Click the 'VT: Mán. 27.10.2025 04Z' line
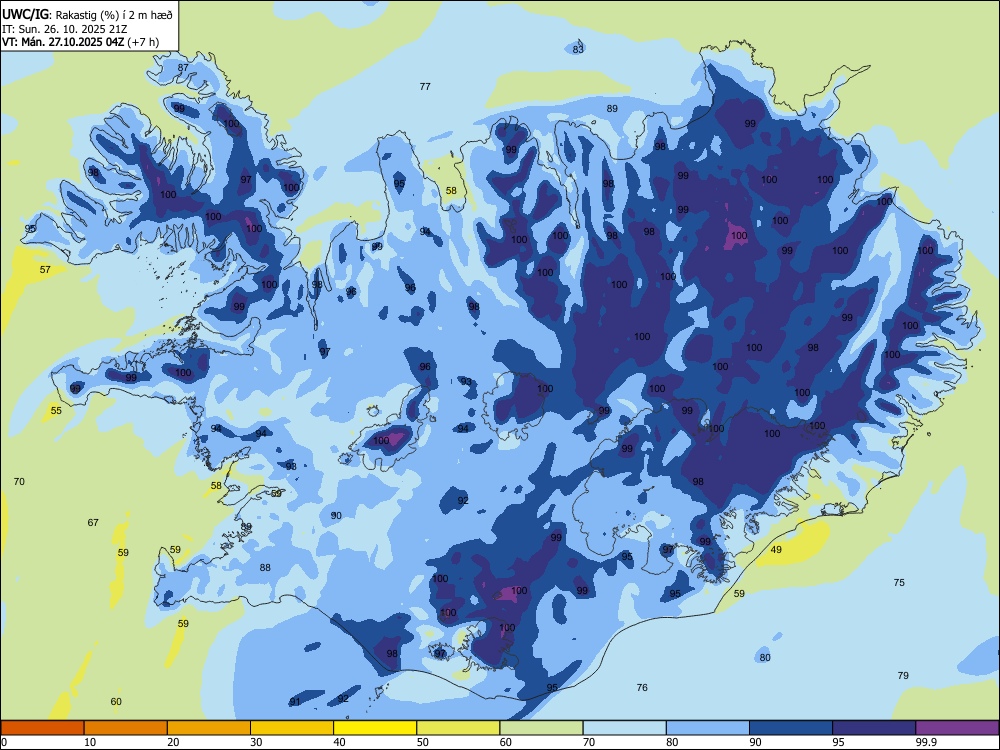 64,42
